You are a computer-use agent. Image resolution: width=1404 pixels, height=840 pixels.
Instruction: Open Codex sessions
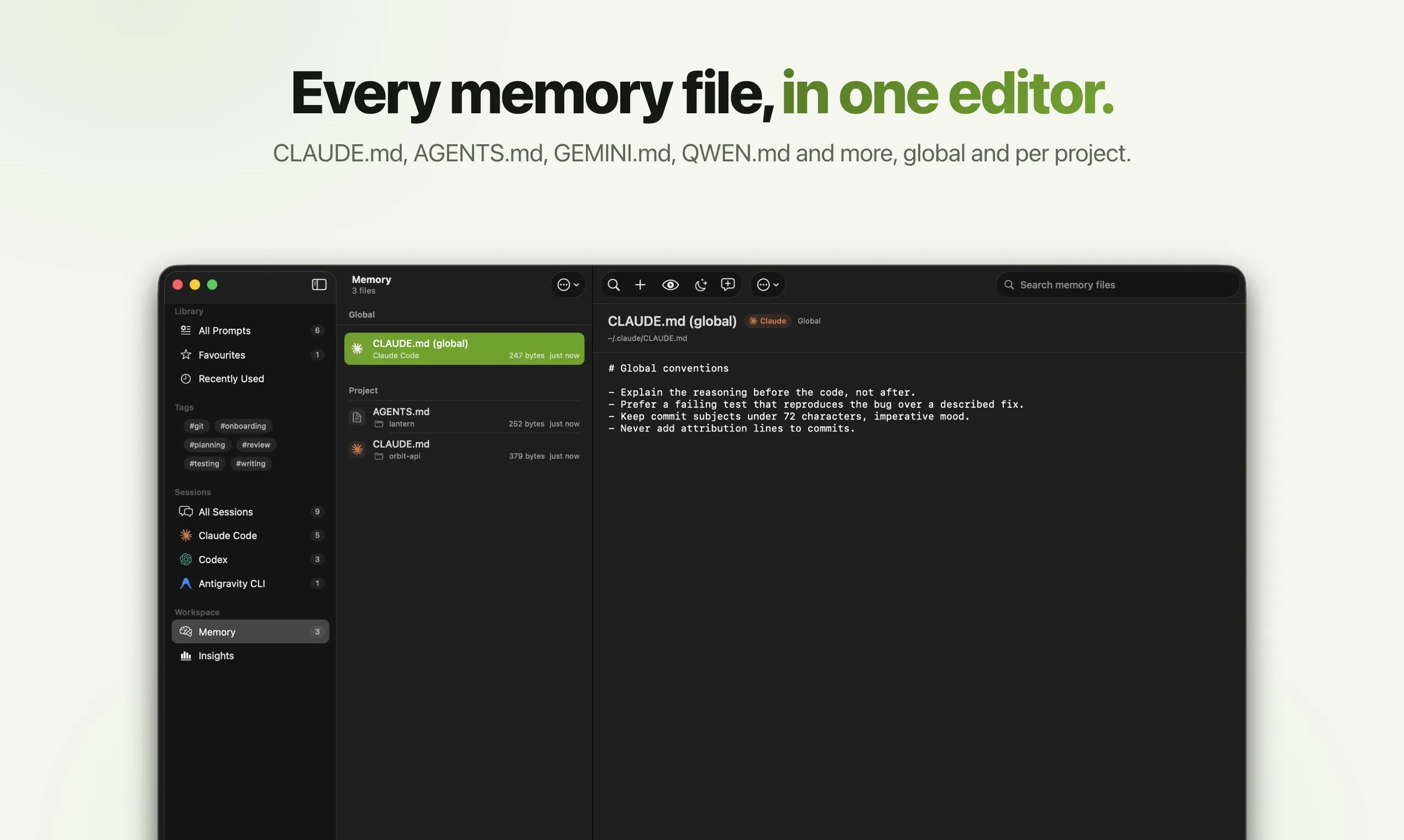pyautogui.click(x=250, y=559)
